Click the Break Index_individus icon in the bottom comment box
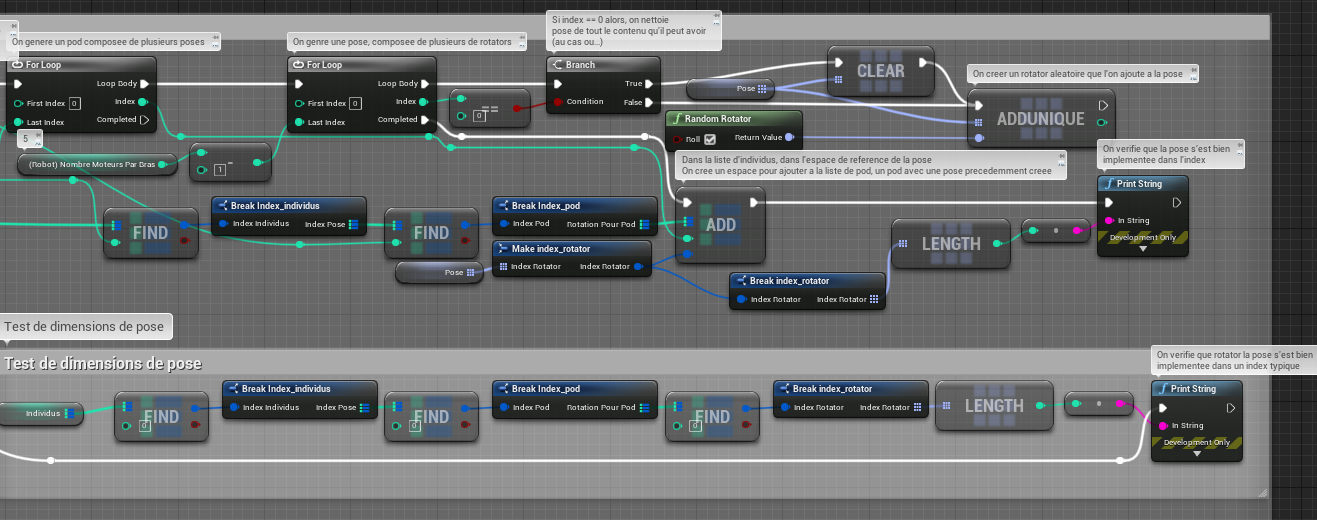The width and height of the screenshot is (1317, 520). click(x=232, y=389)
